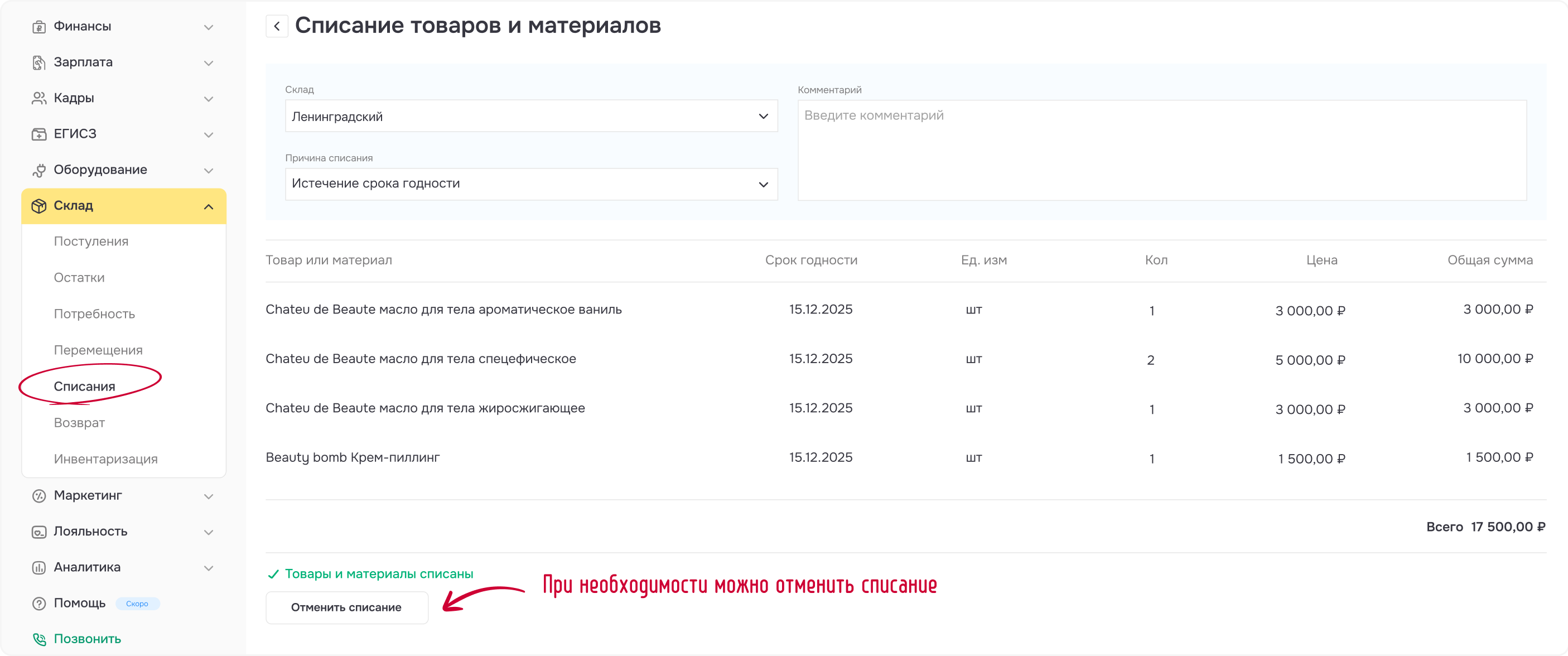
Task: Open Остатки in the Склад menu
Action: [x=79, y=277]
